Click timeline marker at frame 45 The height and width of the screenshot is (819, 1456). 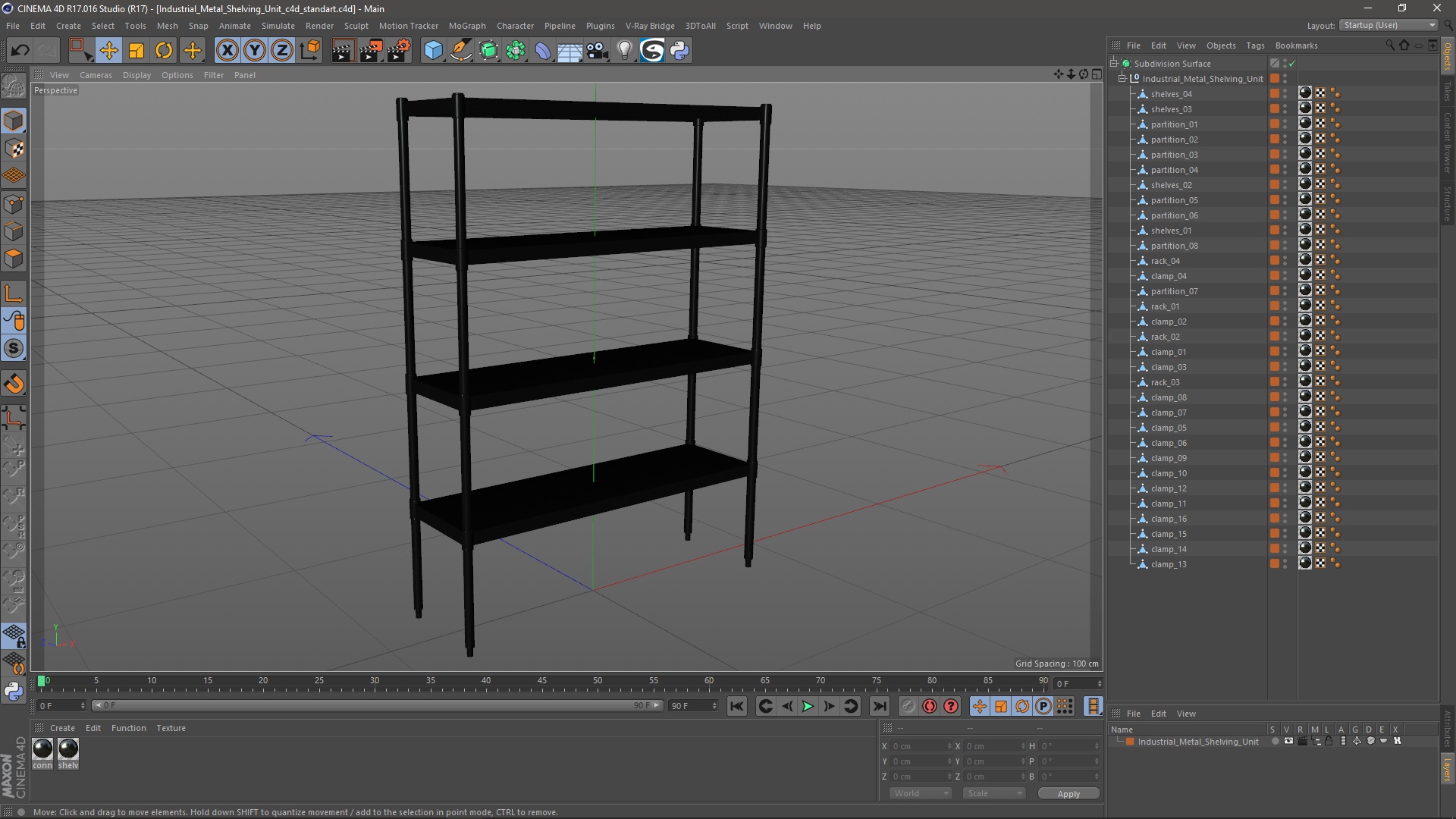(541, 681)
